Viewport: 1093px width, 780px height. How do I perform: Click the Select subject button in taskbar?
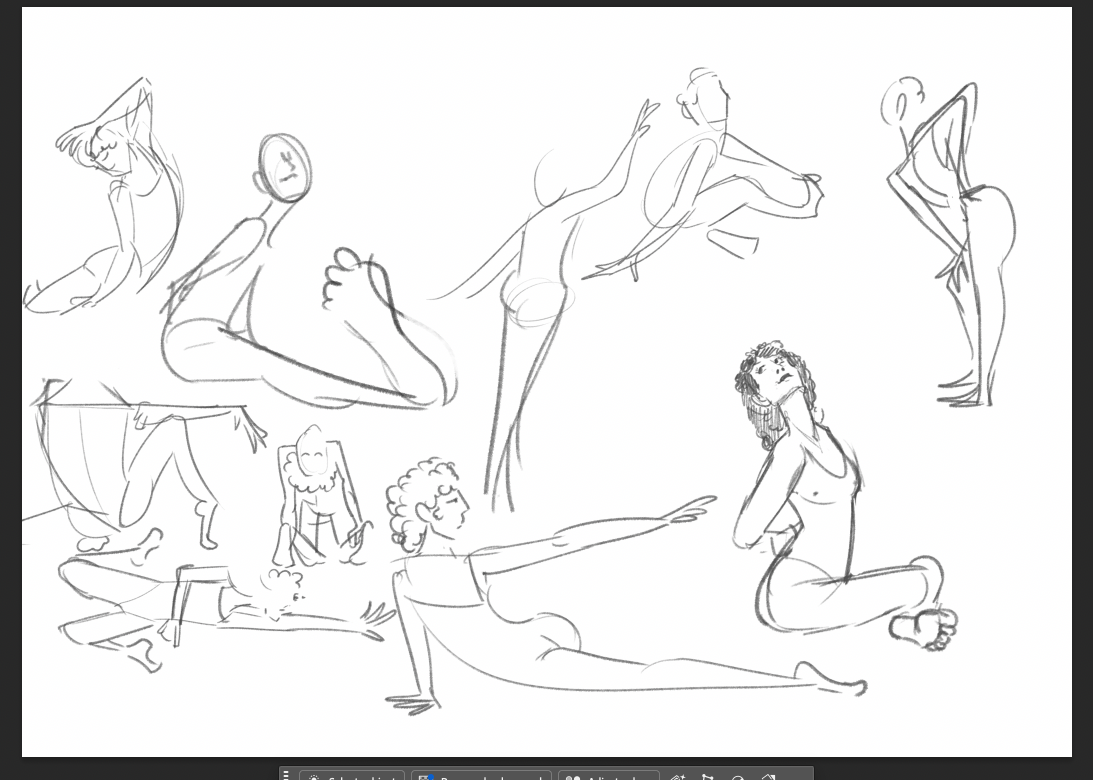(352, 776)
